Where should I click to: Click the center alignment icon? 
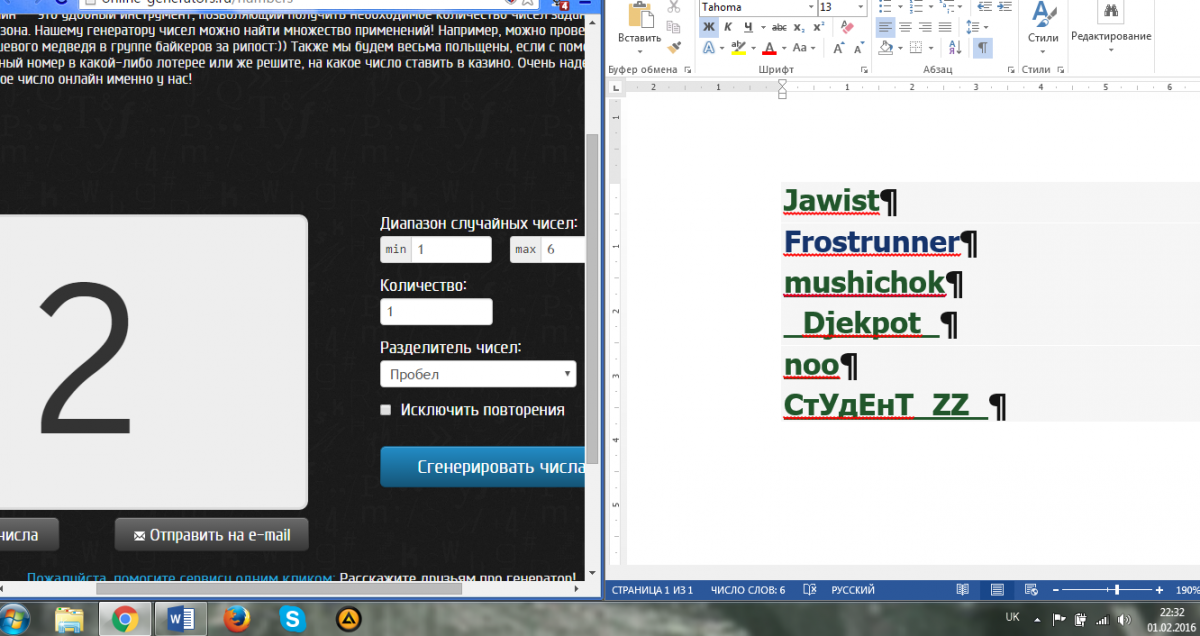click(x=906, y=27)
